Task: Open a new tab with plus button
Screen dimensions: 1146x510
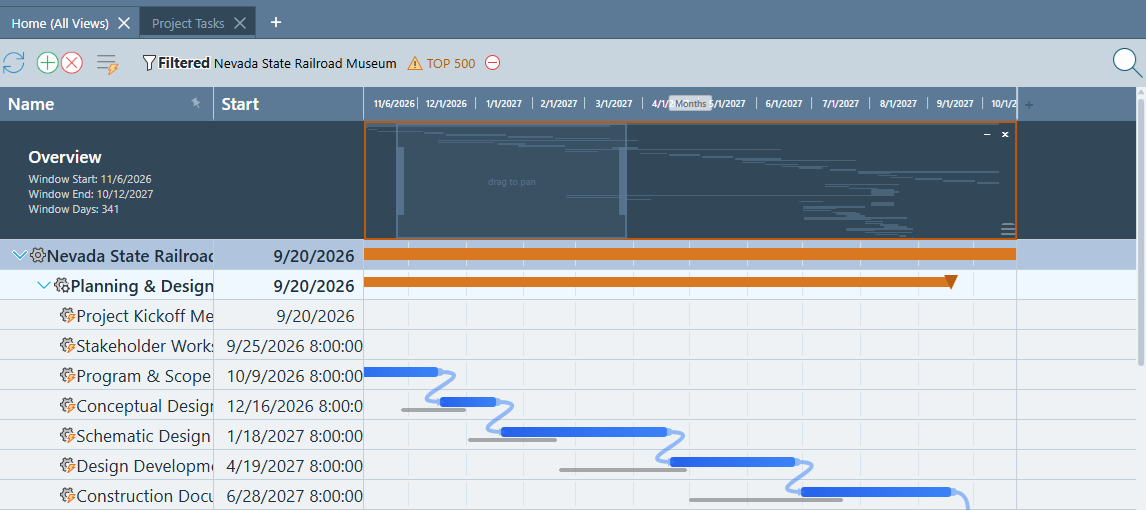Action: (x=276, y=22)
